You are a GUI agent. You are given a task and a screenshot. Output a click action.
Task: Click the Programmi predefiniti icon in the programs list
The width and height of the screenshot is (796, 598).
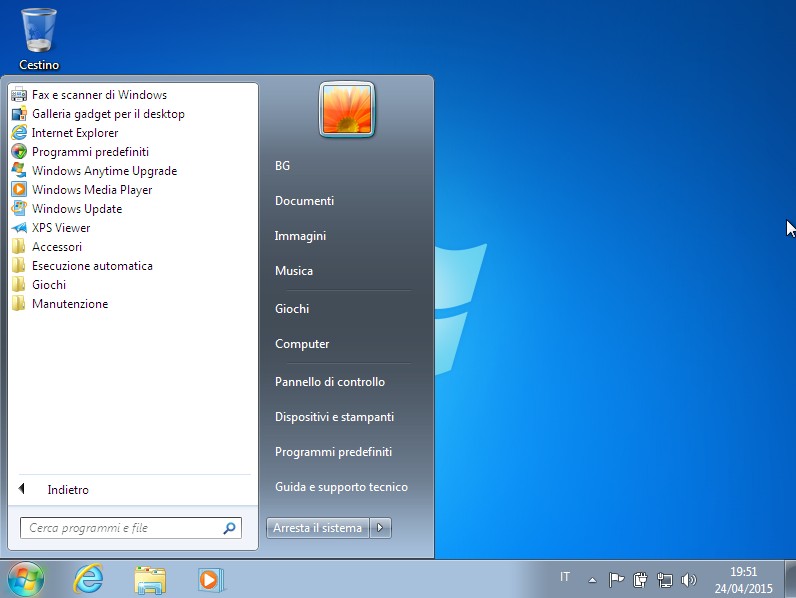tap(19, 152)
